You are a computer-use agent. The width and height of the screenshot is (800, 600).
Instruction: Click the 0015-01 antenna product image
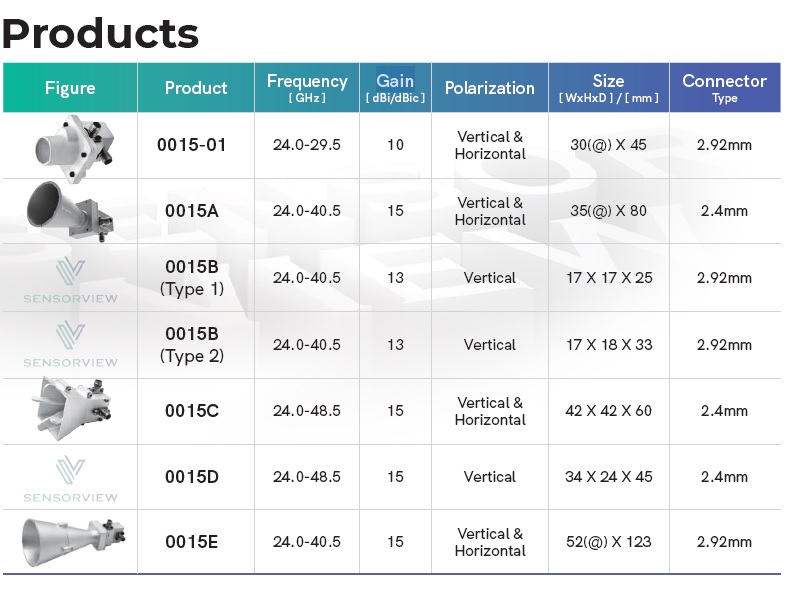[x=70, y=146]
